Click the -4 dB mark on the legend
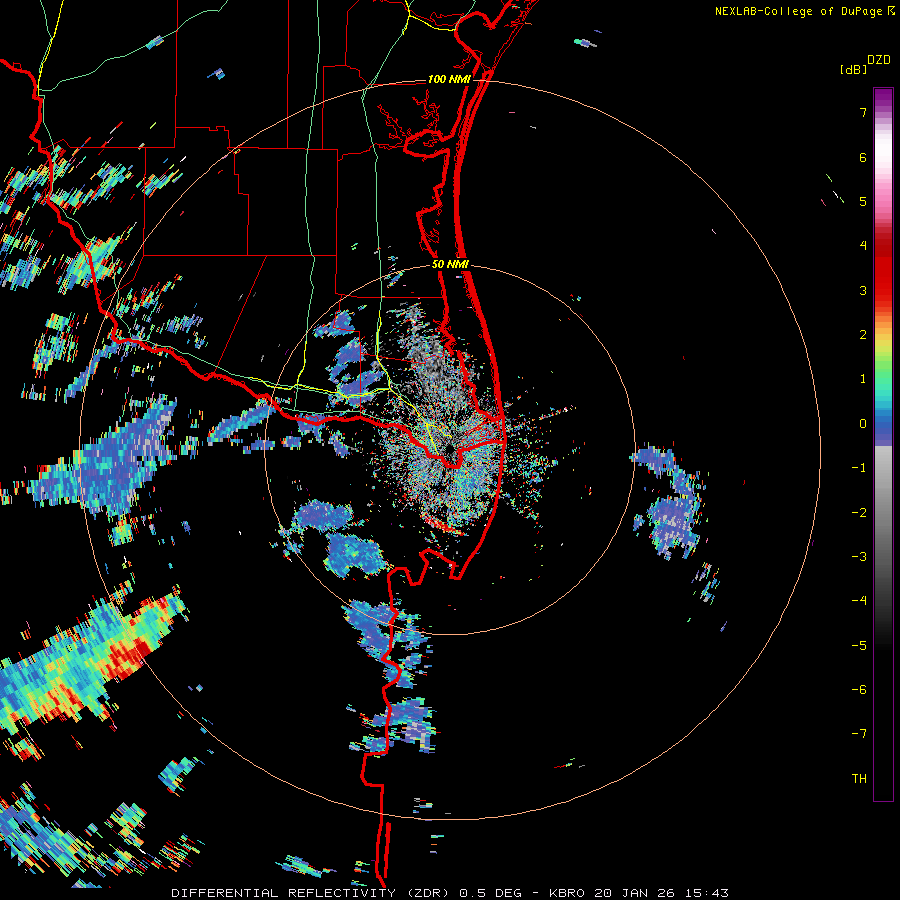Image resolution: width=900 pixels, height=900 pixels. 859,601
